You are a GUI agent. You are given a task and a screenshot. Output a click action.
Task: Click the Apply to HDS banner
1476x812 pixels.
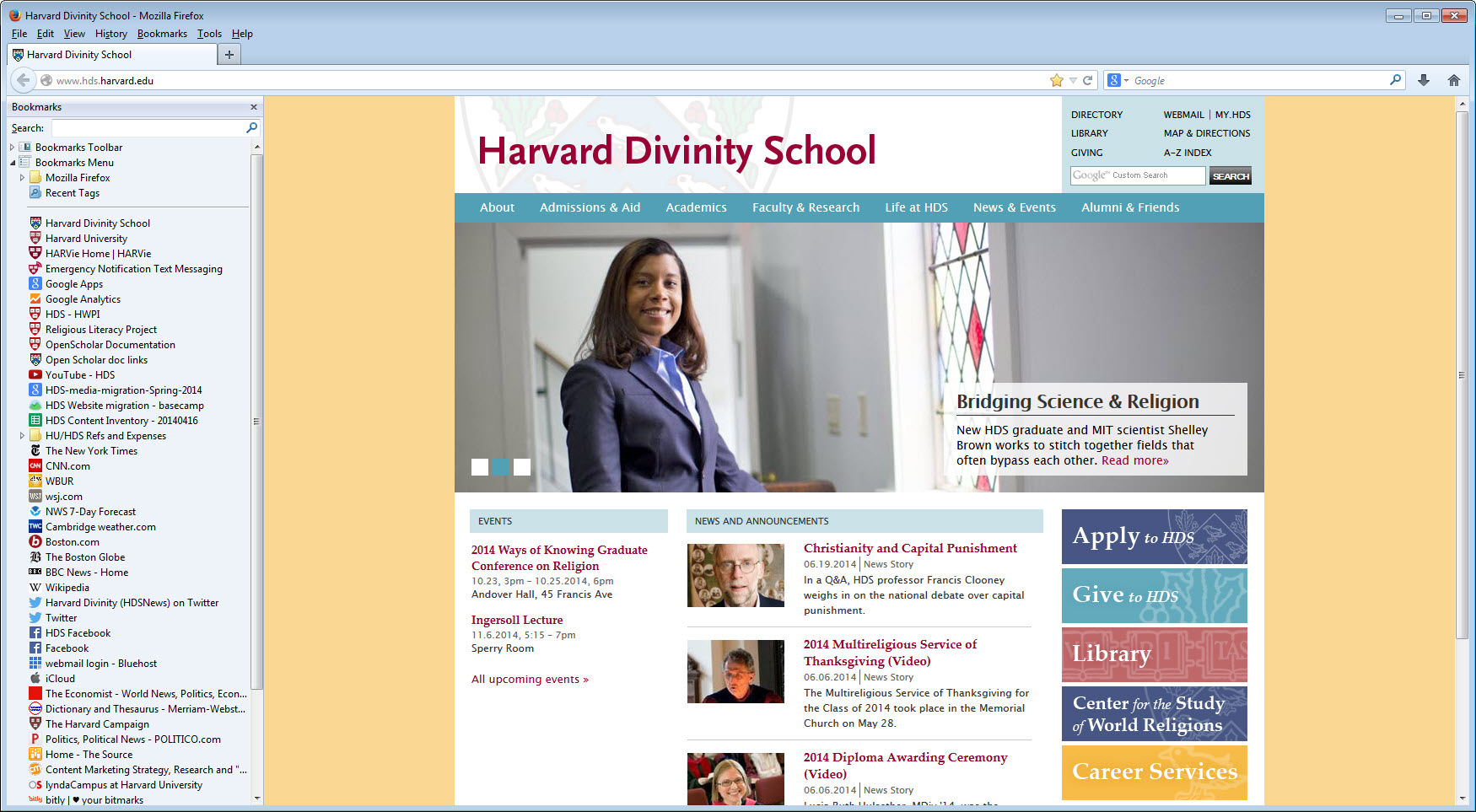coord(1155,536)
